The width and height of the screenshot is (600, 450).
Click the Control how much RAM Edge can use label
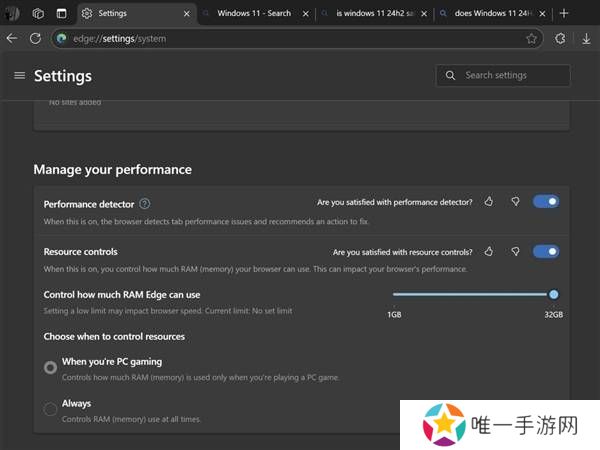tap(122, 295)
